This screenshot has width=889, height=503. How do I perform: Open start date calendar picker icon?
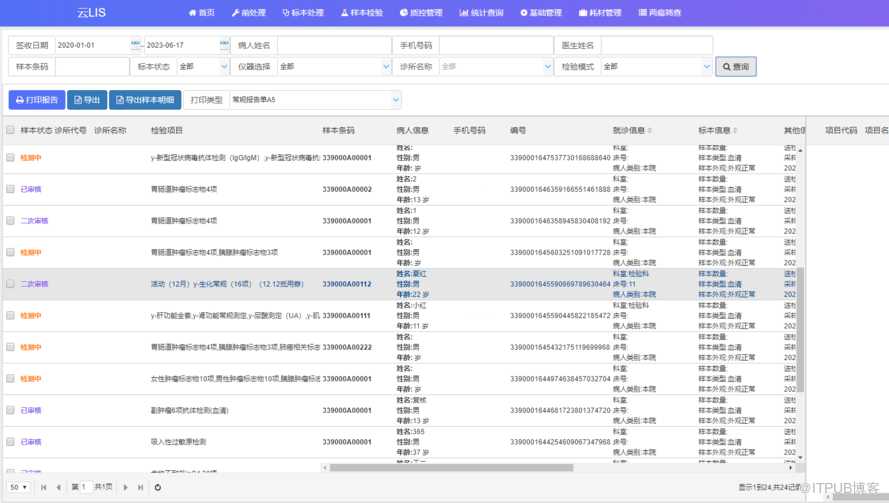pos(136,45)
